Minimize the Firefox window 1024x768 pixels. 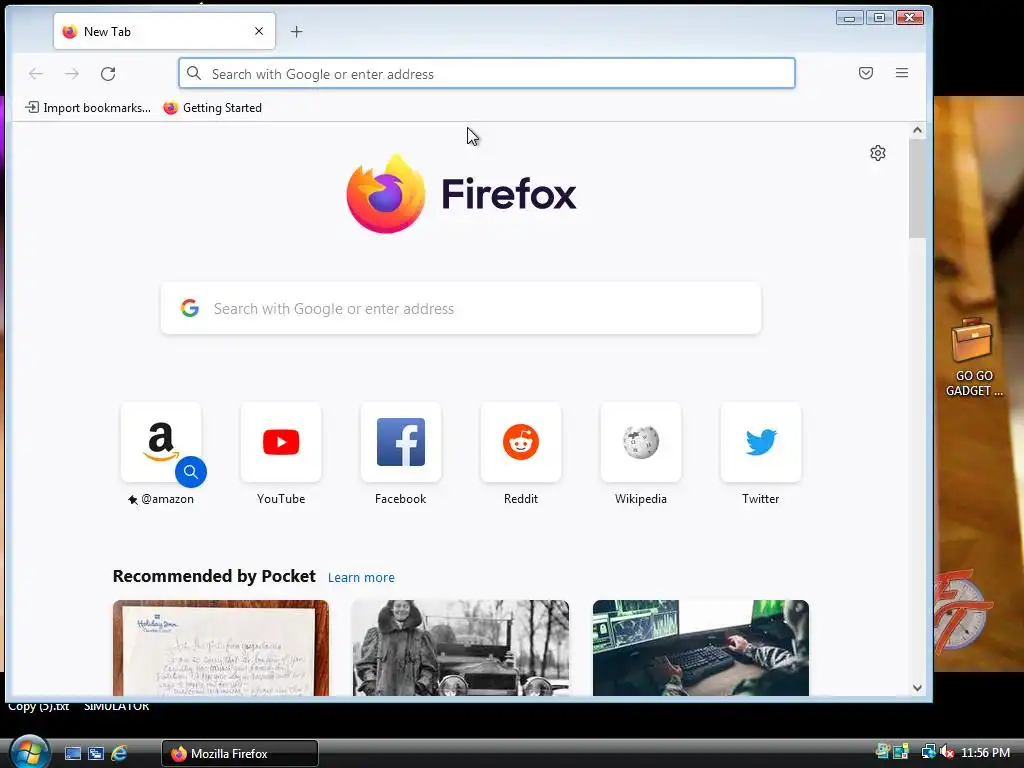point(850,18)
